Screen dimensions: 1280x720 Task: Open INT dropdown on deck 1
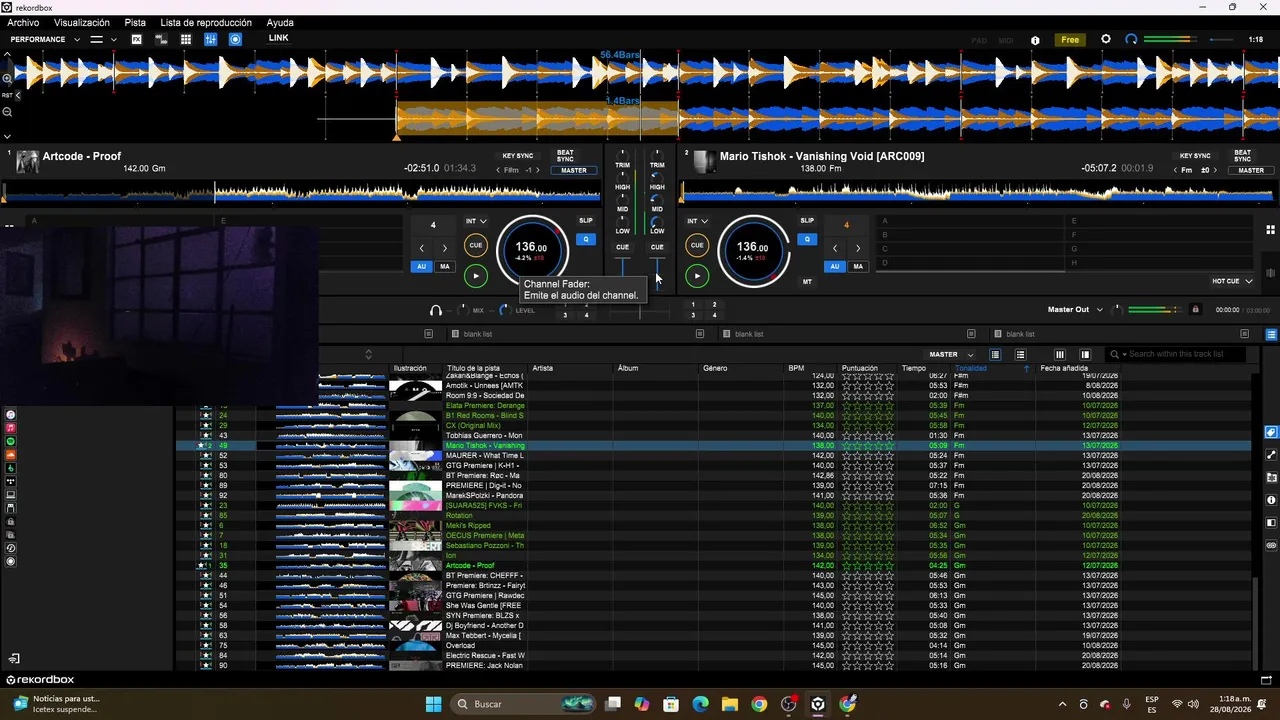point(476,221)
